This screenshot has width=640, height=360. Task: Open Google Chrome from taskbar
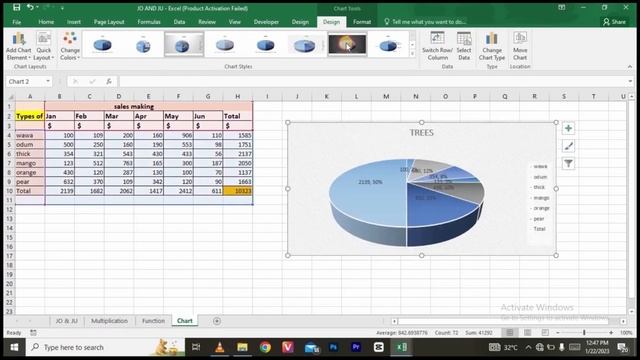(265, 347)
